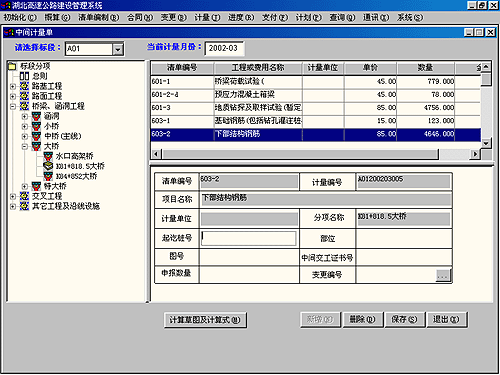The height and width of the screenshot is (375, 500).
Task: Click the icon beside K84+852大桥
Action: pos(48,176)
